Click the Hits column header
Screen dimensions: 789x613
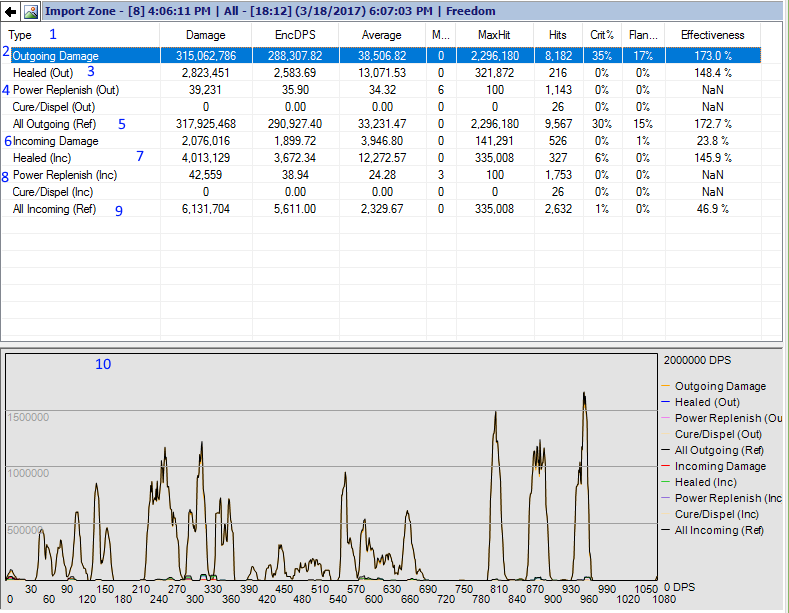557,35
